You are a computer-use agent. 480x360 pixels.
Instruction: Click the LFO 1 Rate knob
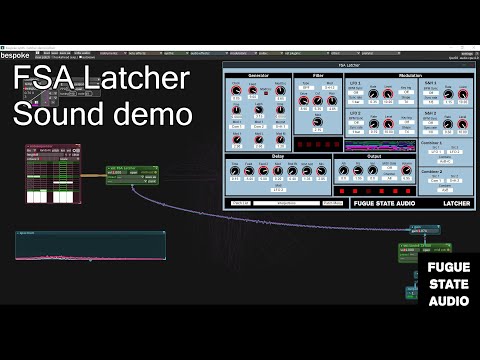[373, 94]
